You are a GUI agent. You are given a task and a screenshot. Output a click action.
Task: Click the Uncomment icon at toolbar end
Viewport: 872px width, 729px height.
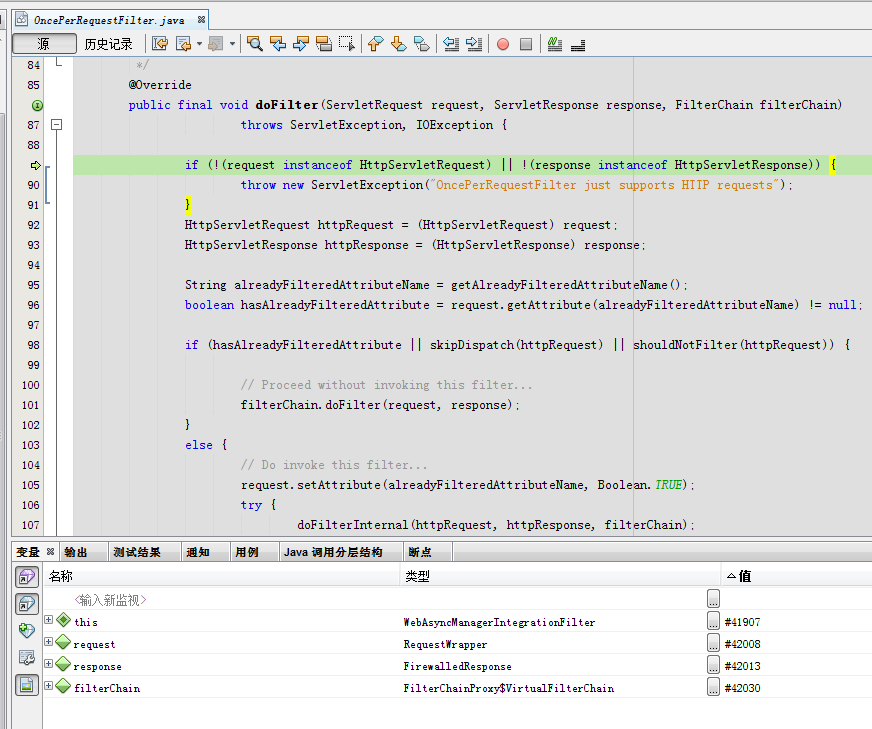click(x=578, y=45)
